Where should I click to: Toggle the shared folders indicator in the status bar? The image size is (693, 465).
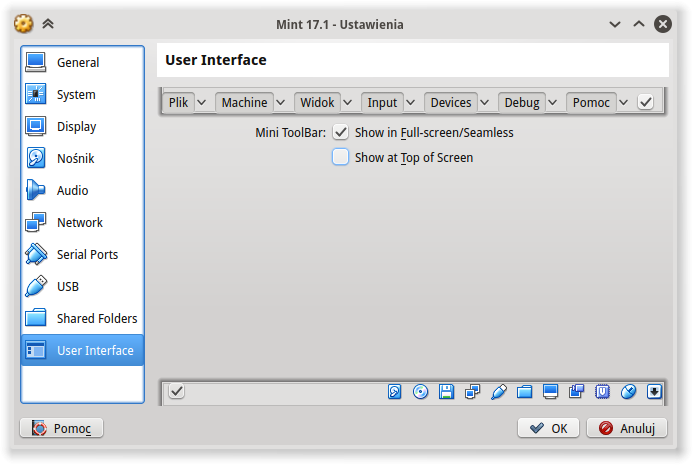pyautogui.click(x=525, y=392)
